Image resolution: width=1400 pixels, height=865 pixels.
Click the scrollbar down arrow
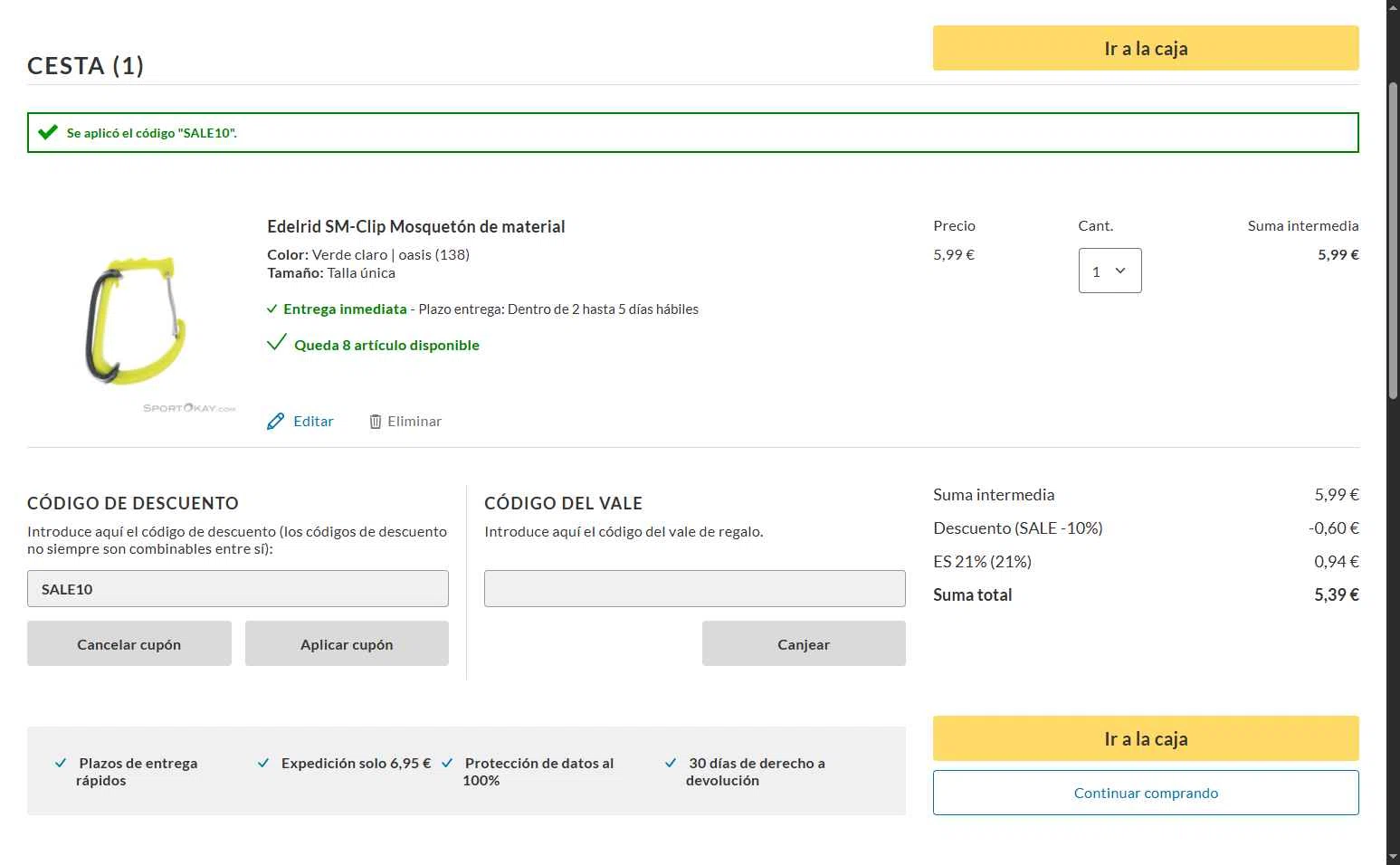(1393, 857)
